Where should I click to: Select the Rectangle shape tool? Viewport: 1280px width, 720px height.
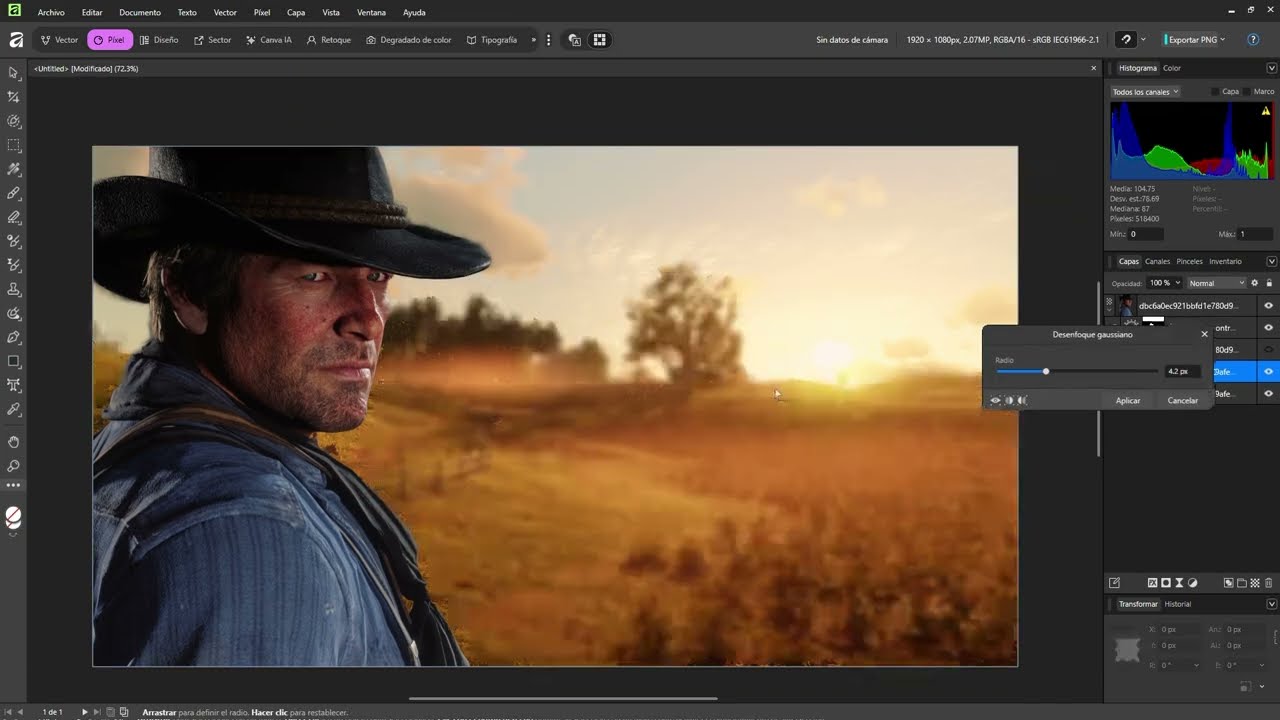14,361
